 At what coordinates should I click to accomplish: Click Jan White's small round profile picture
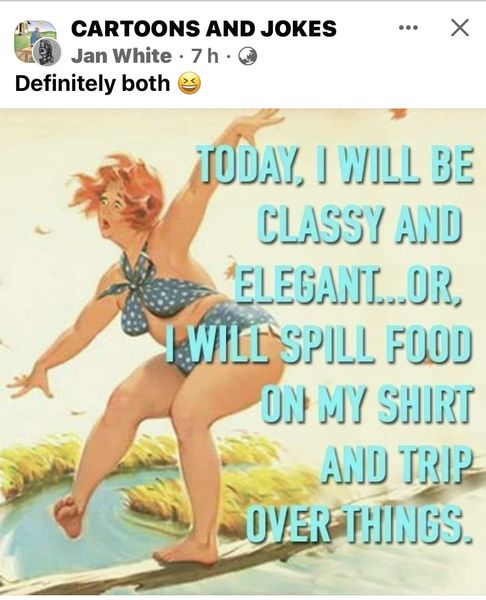[47, 52]
